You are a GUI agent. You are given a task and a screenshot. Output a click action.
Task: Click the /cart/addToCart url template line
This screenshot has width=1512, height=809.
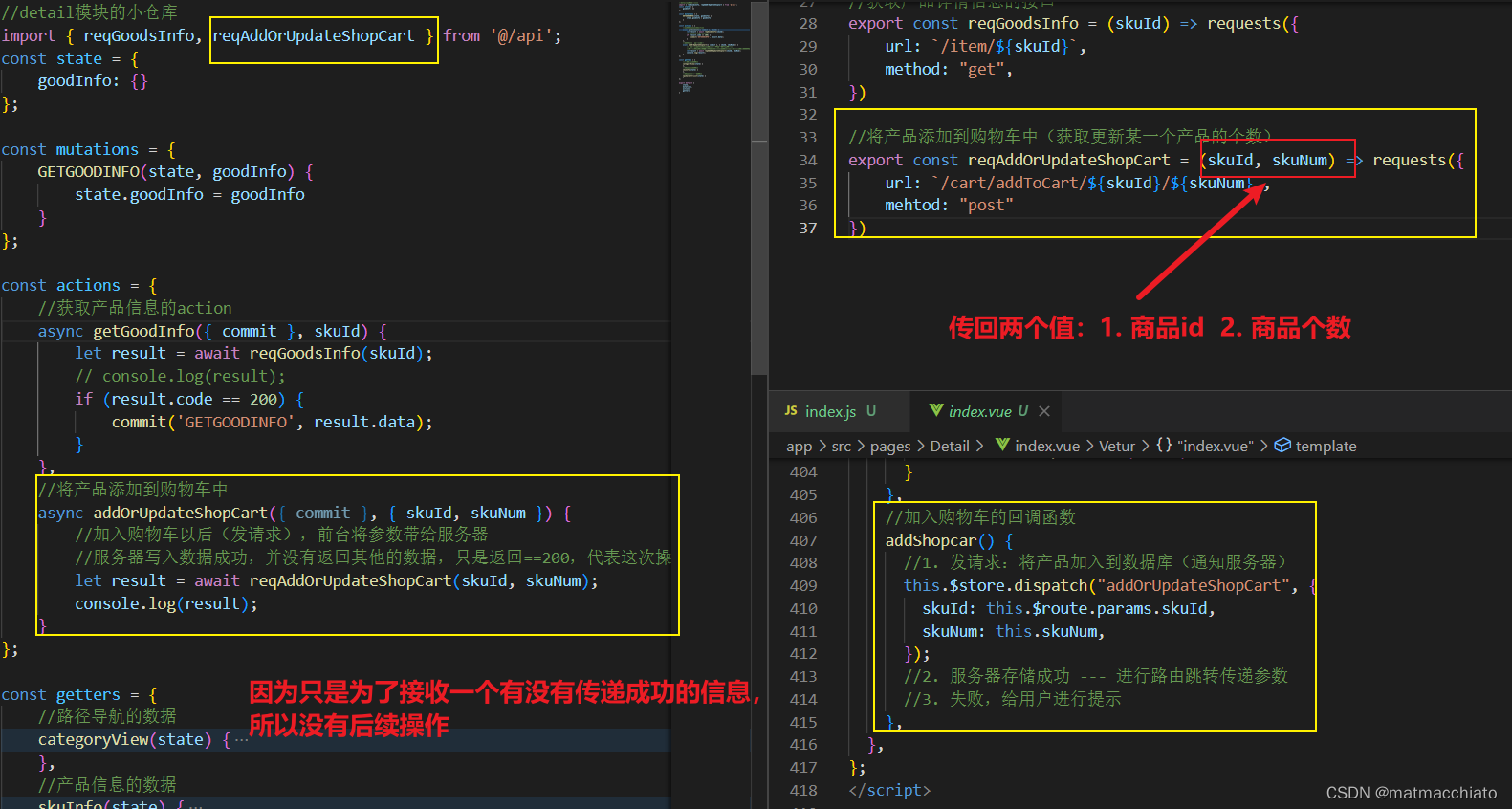point(1077,184)
